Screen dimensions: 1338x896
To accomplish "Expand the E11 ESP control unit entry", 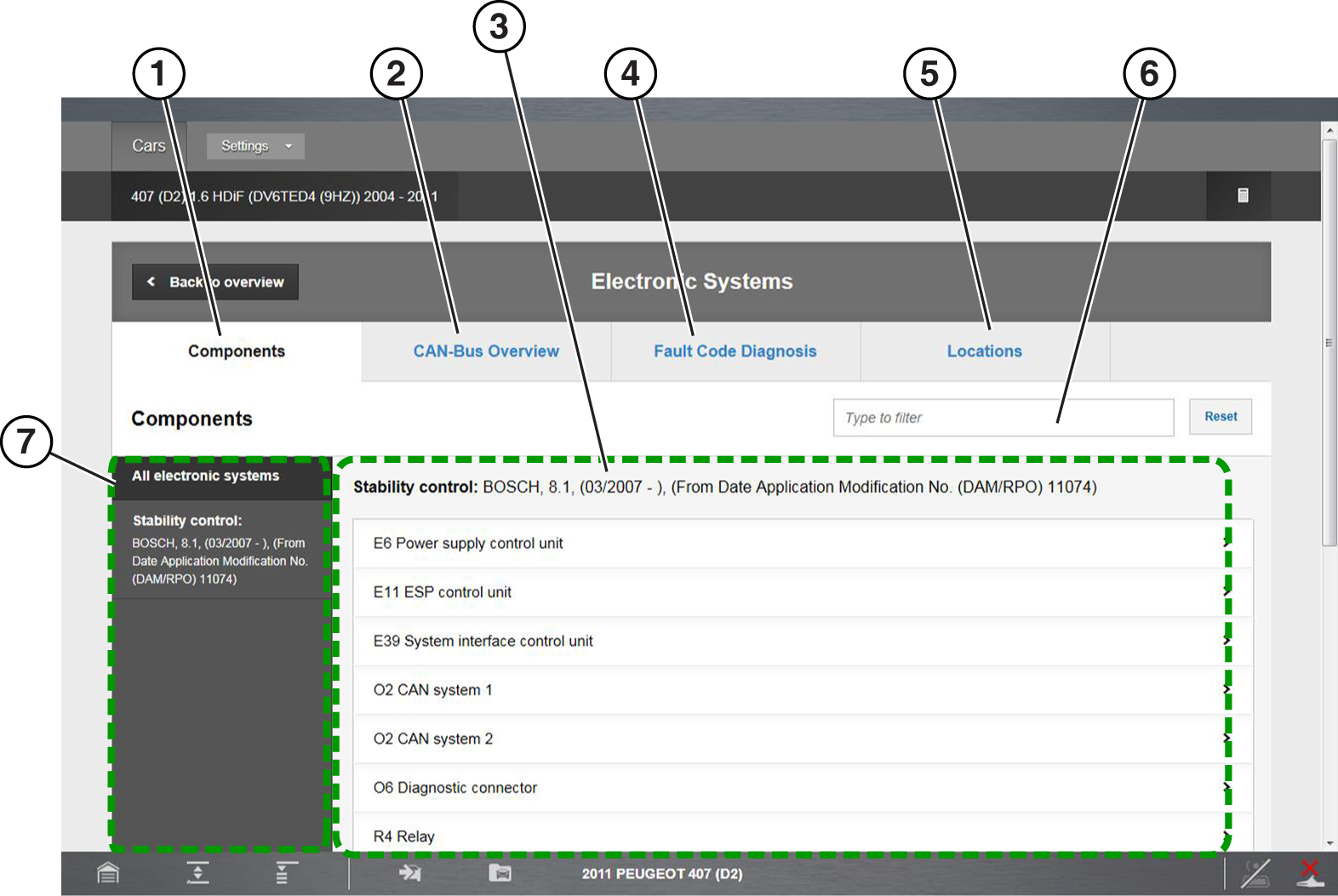I will (802, 592).
